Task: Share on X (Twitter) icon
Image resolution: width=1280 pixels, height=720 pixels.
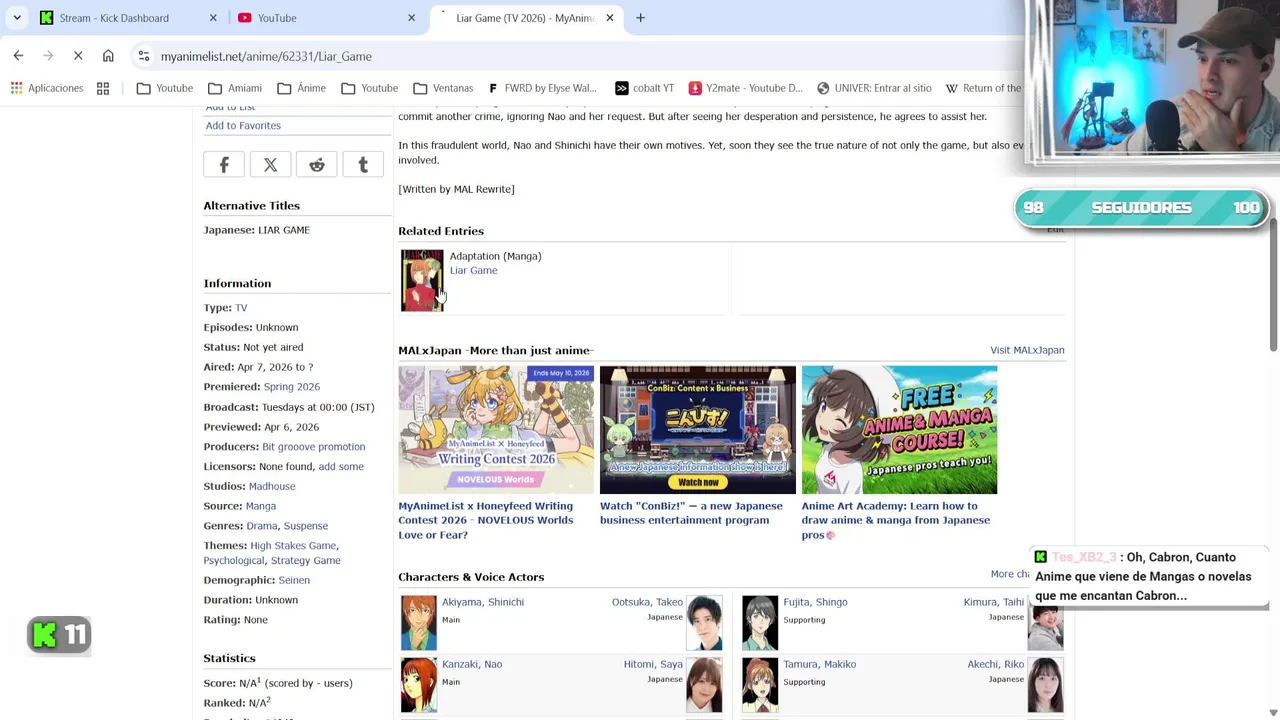Action: point(270,165)
